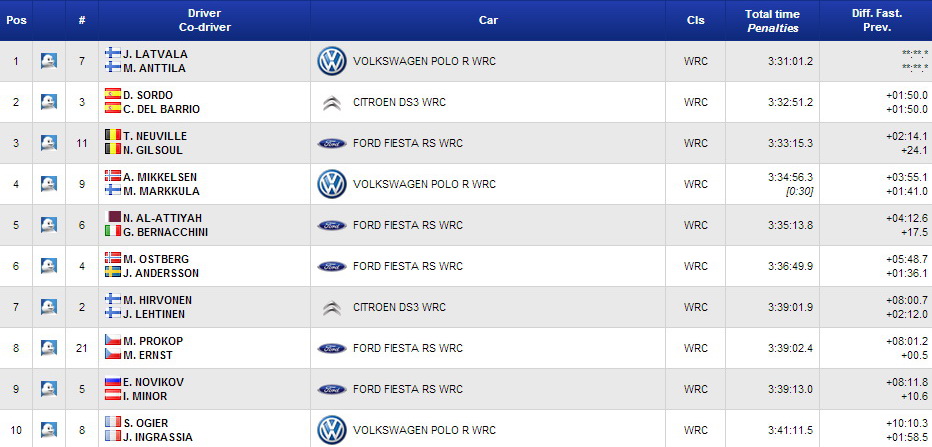Click the total time 3:31:01.2
Image resolution: width=932 pixels, height=447 pixels.
coord(790,61)
